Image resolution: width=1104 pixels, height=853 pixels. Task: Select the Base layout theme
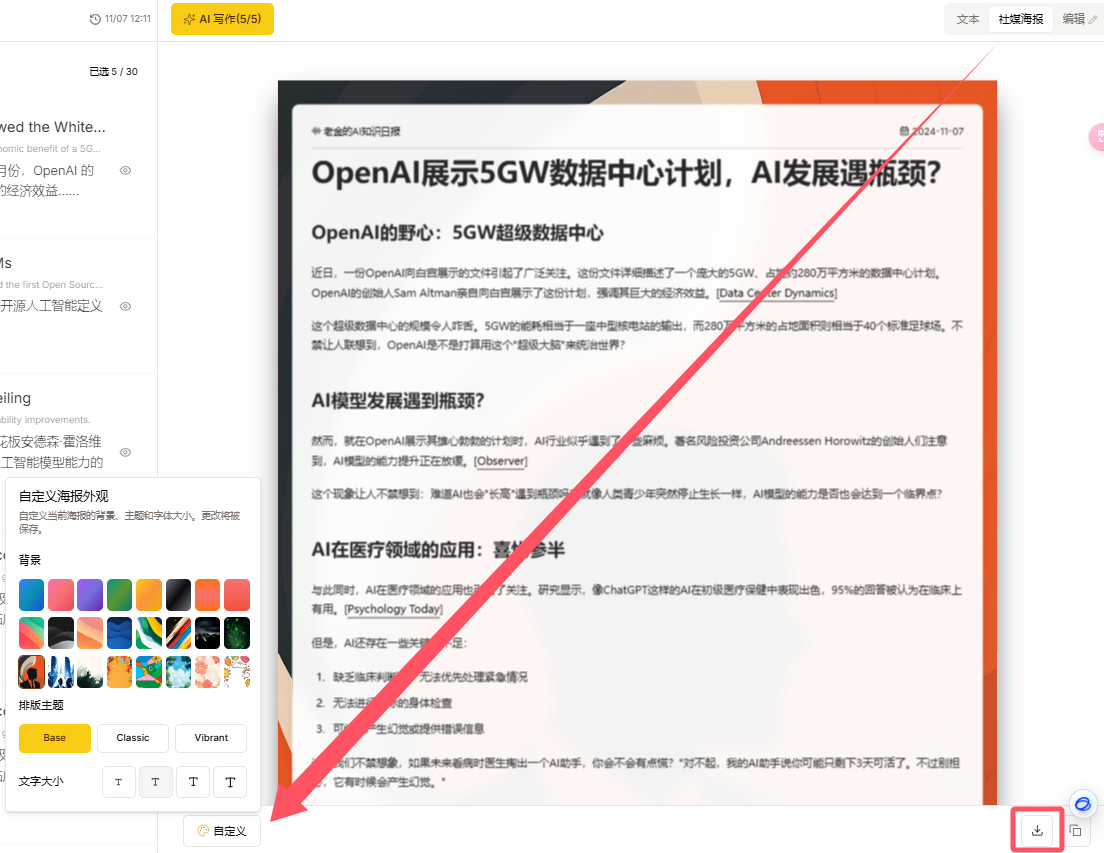(55, 738)
